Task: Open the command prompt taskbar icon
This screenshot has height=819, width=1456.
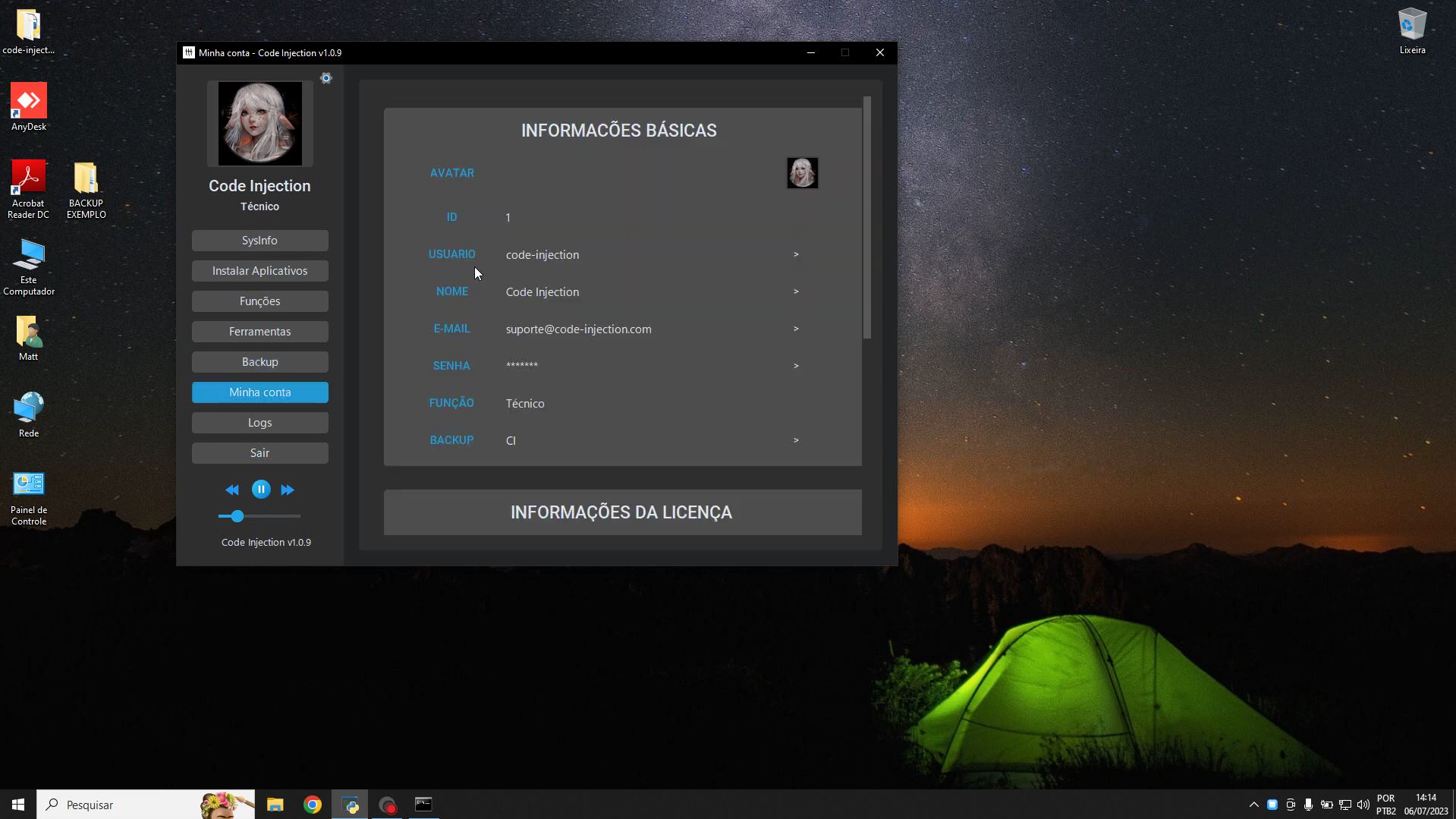Action: coord(423,805)
